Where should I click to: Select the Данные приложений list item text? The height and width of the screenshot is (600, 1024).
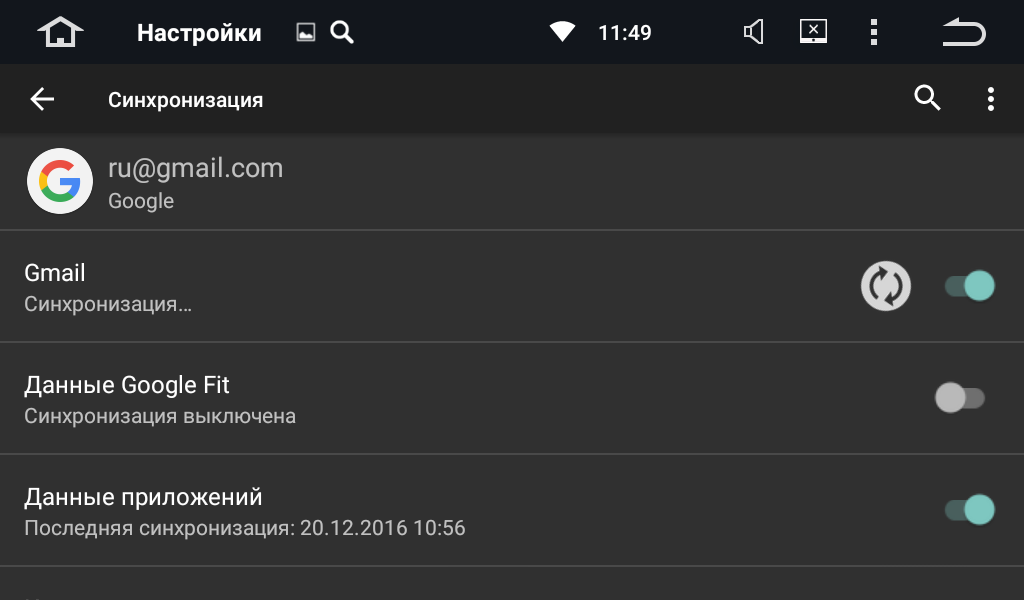[143, 497]
